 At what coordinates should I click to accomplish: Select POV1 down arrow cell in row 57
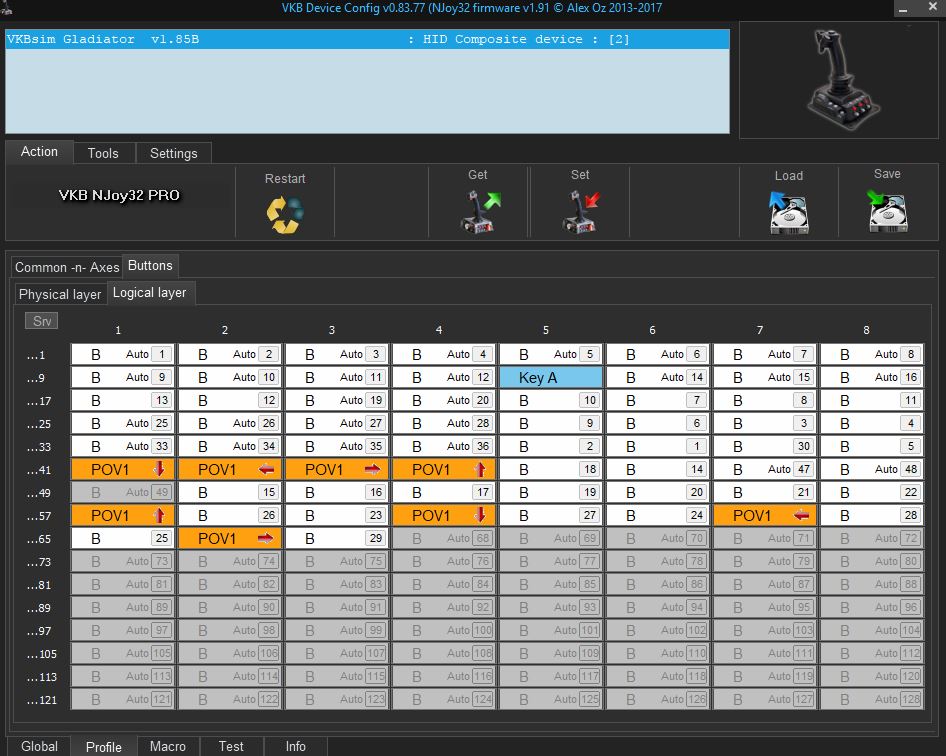click(x=444, y=515)
